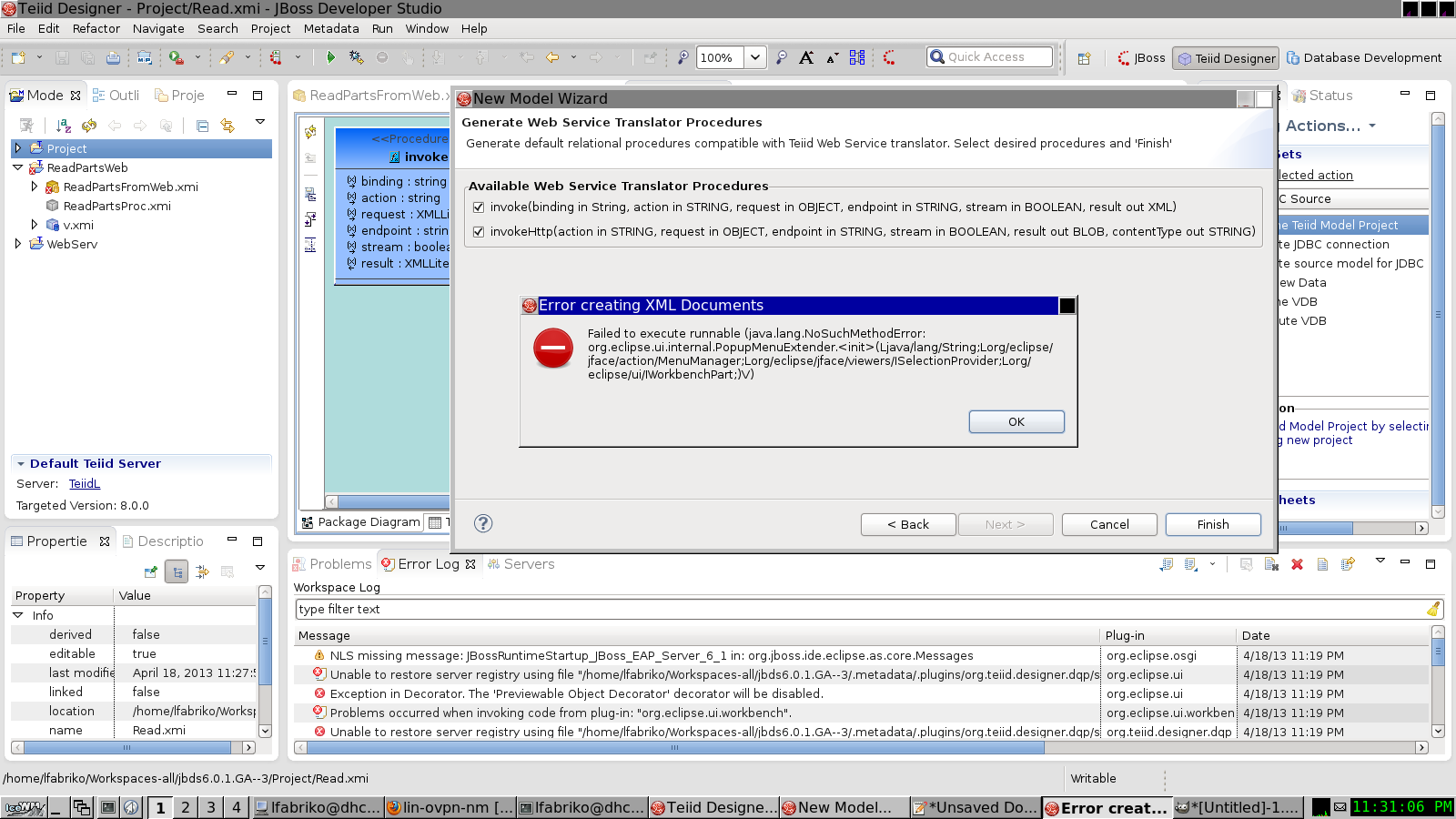Expand ReadPartsFromWeb.xmi tree node

pos(34,187)
